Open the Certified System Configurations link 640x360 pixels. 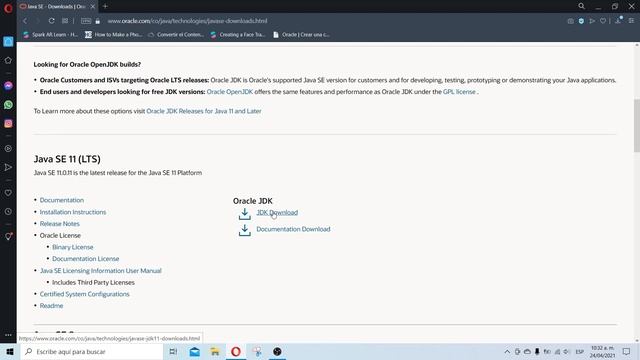[84, 294]
